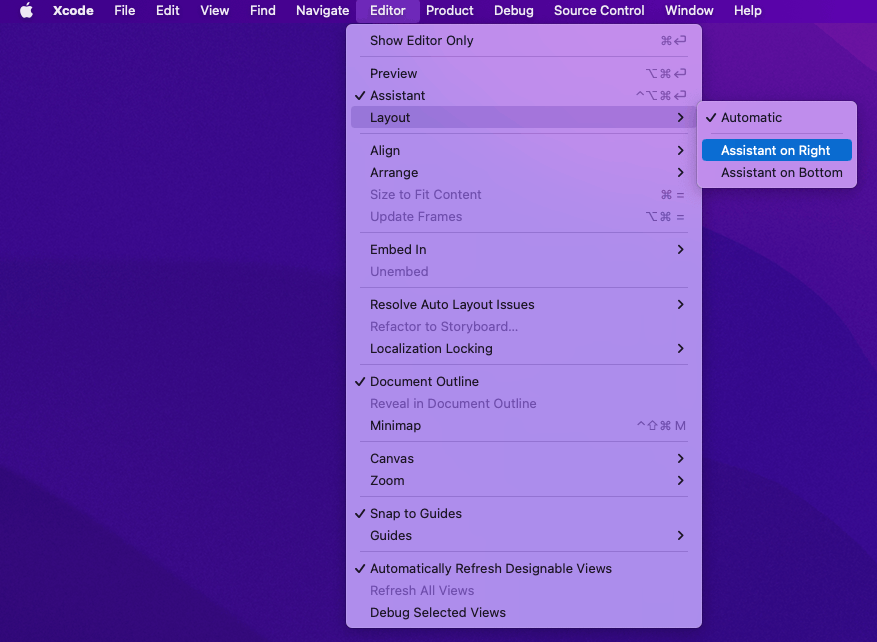Open the Xcode application menu
This screenshot has height=642, width=877.
pyautogui.click(x=73, y=11)
